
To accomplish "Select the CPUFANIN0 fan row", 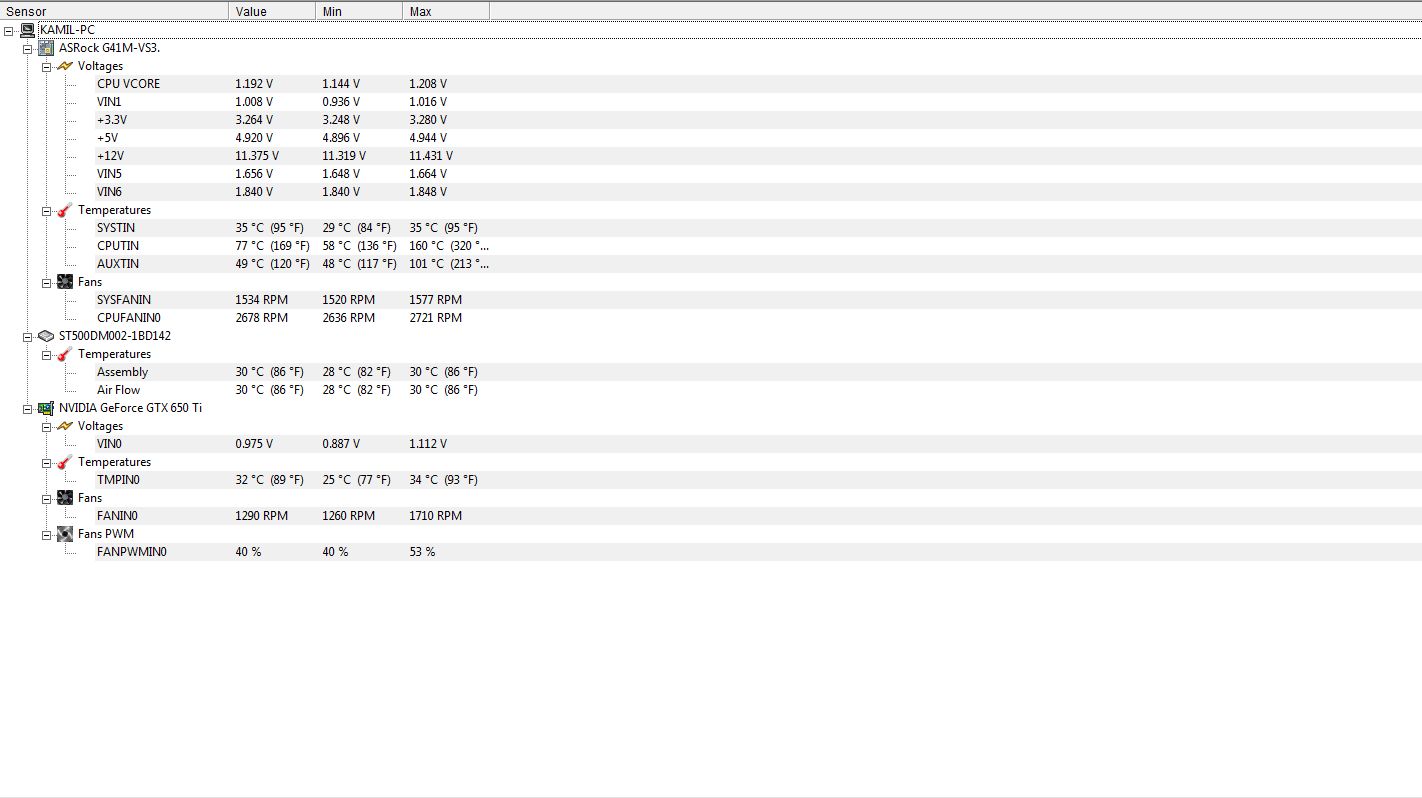I will [758, 318].
